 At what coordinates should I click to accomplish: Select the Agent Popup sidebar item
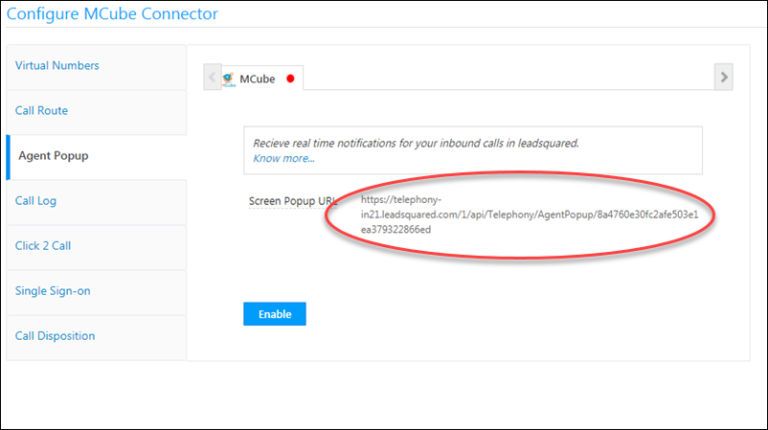point(52,156)
